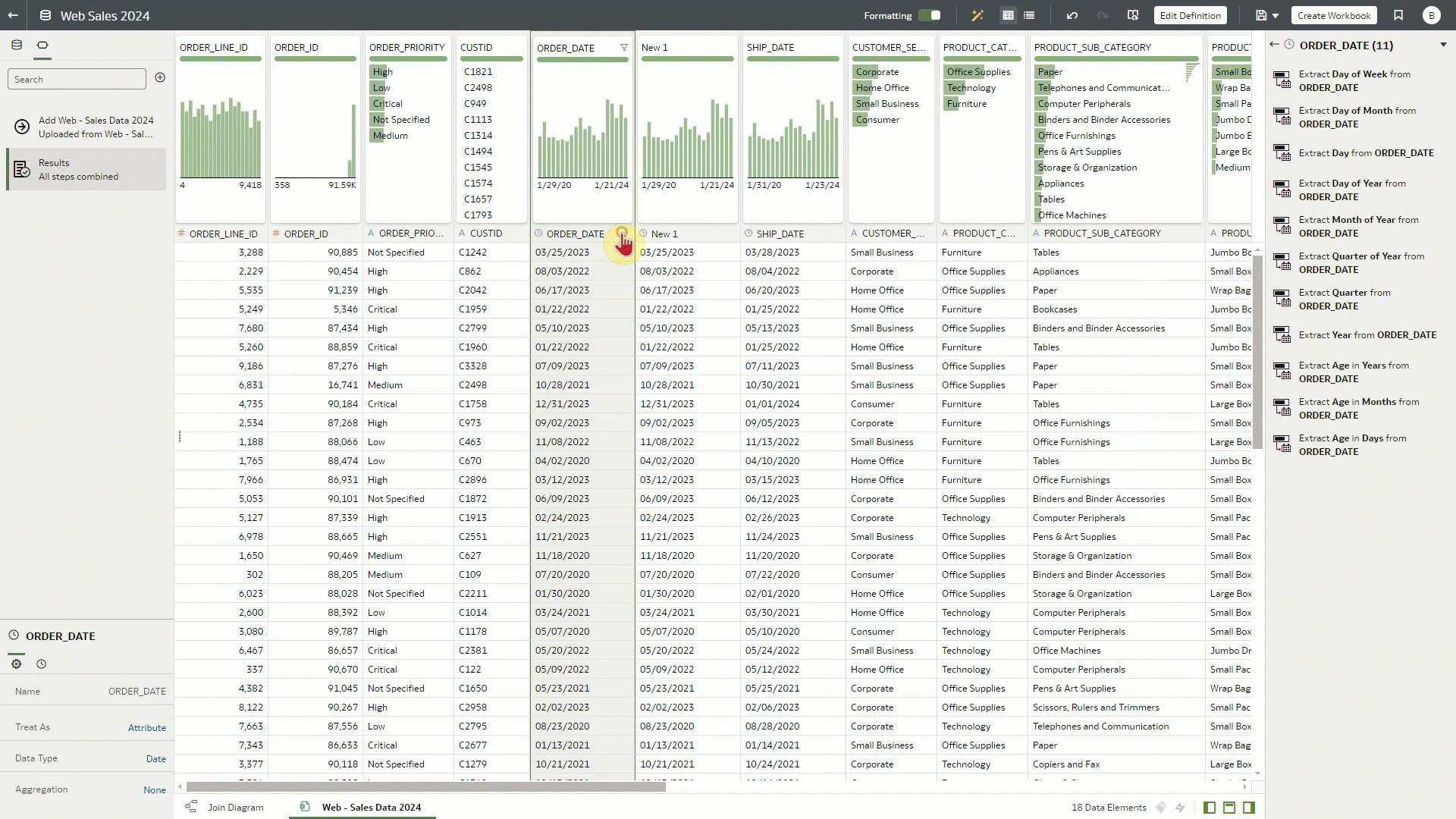The width and height of the screenshot is (1456, 819).
Task: Expand the recommendations panel menu arrow
Action: tap(1443, 45)
